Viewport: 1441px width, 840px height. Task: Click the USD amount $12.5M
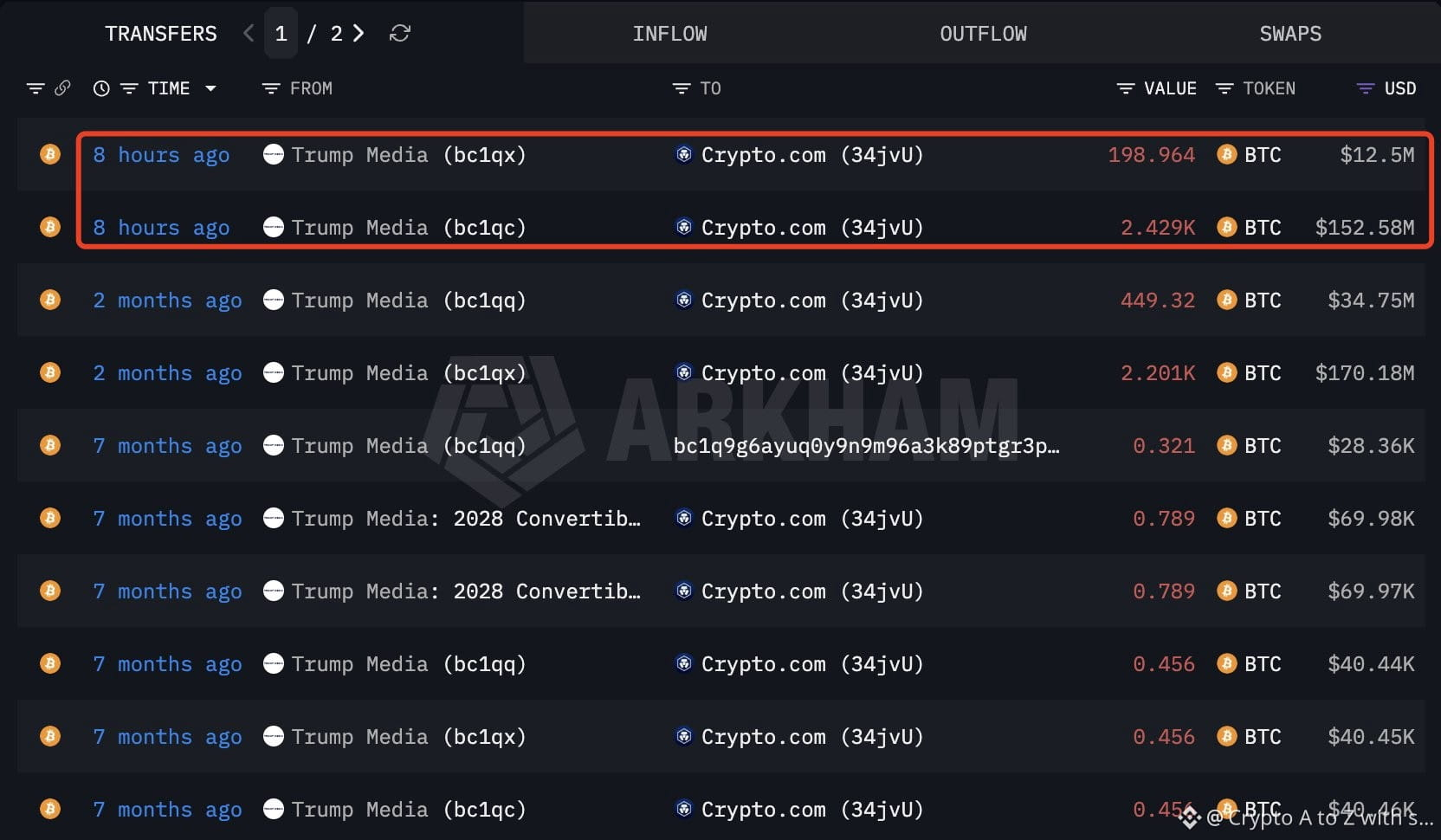point(1377,155)
